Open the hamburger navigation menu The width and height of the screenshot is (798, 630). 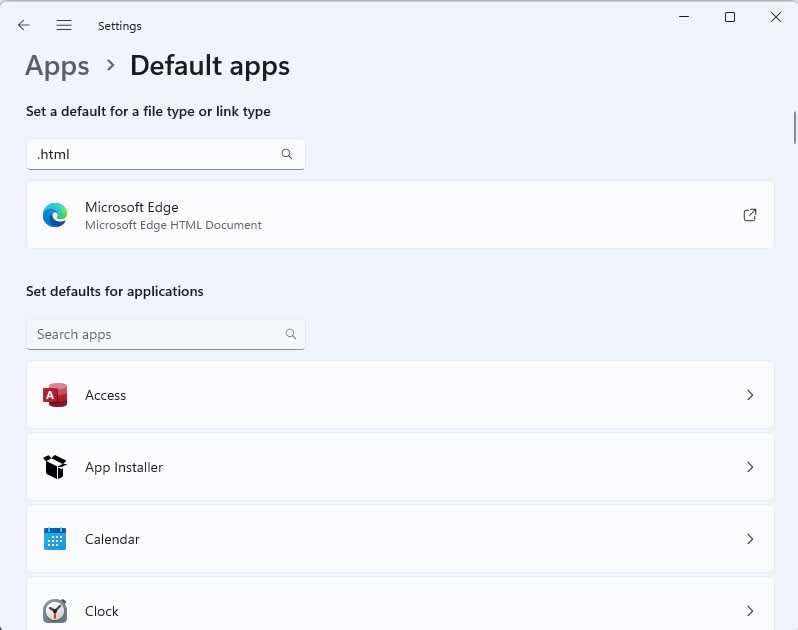(64, 25)
